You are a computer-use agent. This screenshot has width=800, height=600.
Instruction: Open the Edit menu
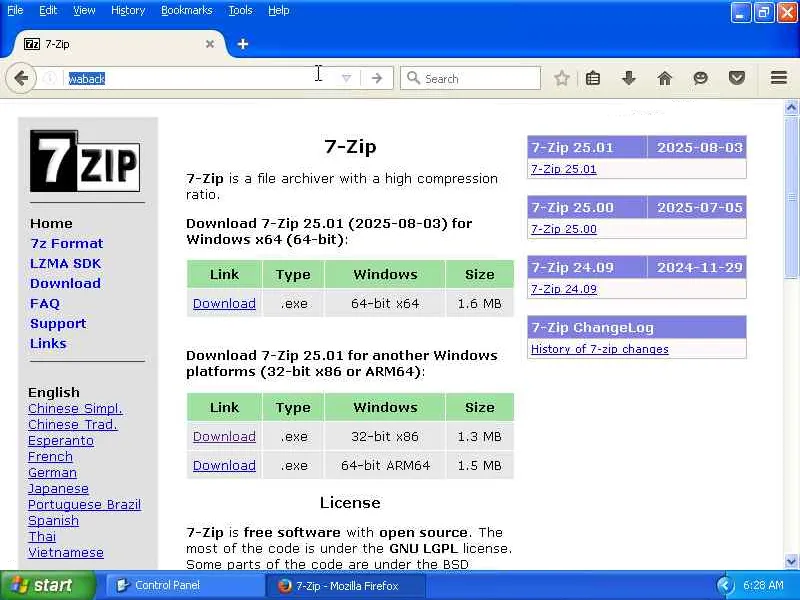[x=48, y=10]
